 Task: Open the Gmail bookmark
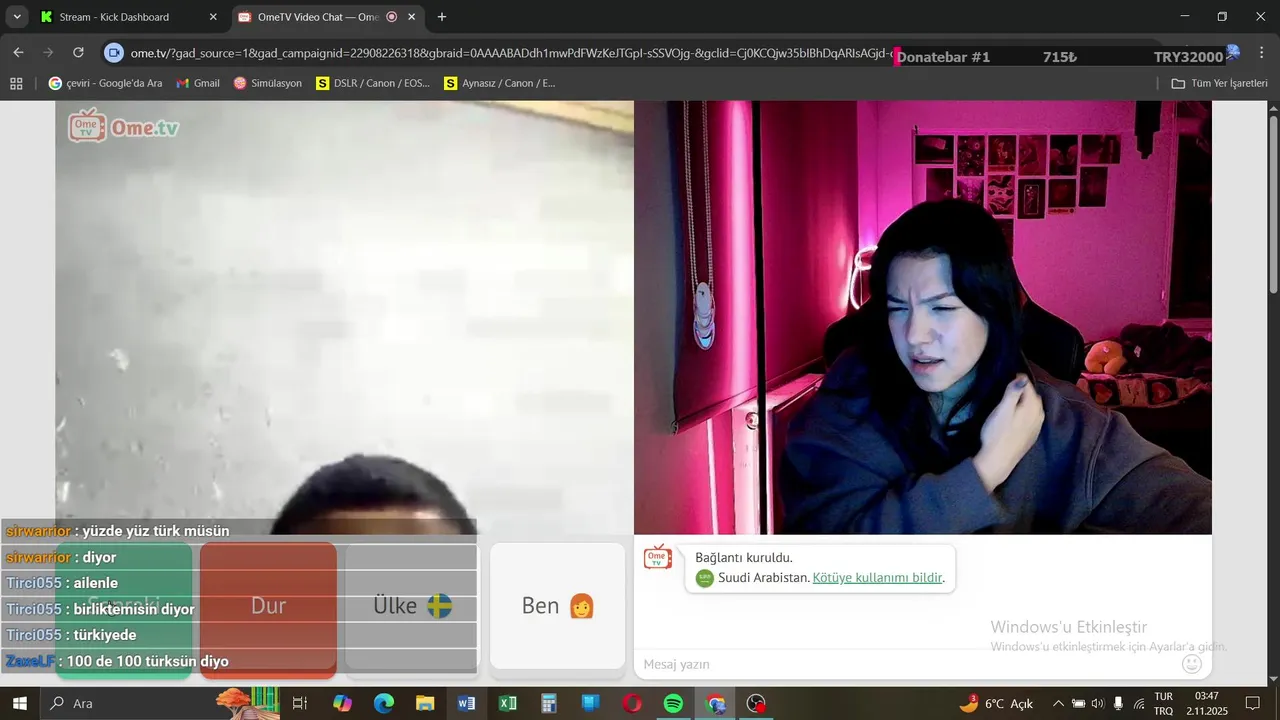(198, 83)
